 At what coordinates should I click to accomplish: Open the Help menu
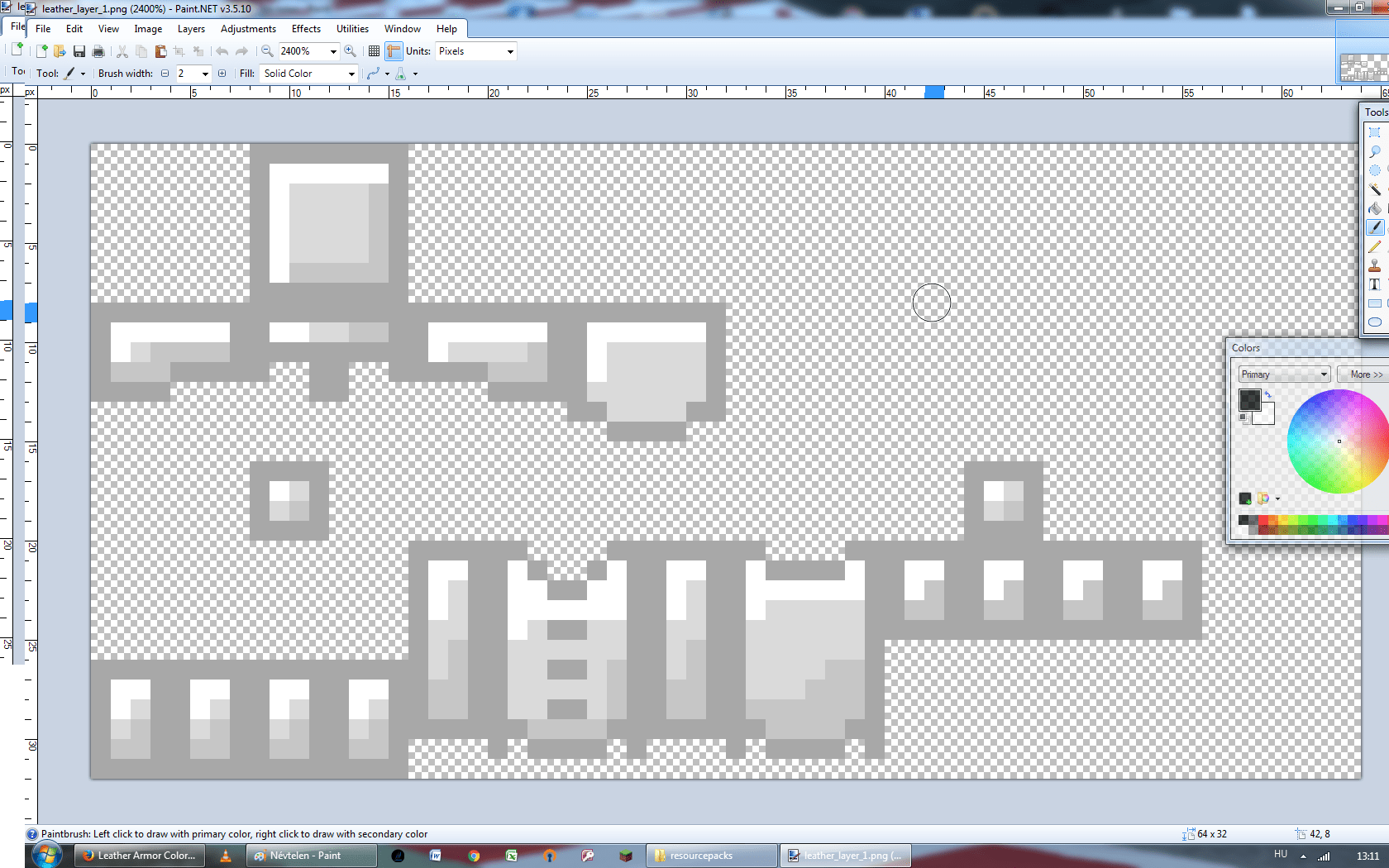[x=446, y=29]
